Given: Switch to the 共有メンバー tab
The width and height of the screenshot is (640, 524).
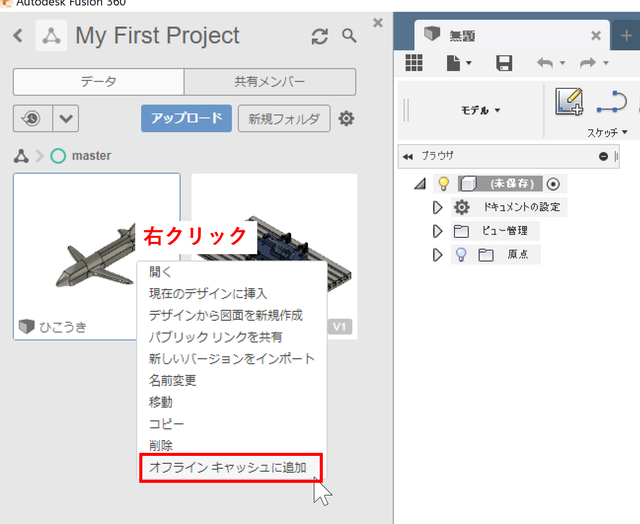Looking at the screenshot, I should 270,82.
